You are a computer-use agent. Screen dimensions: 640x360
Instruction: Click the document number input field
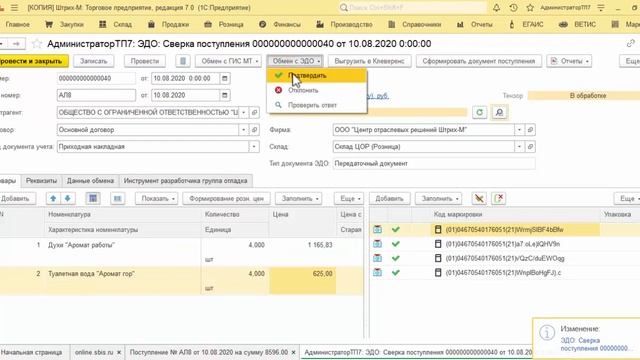[x=96, y=78]
